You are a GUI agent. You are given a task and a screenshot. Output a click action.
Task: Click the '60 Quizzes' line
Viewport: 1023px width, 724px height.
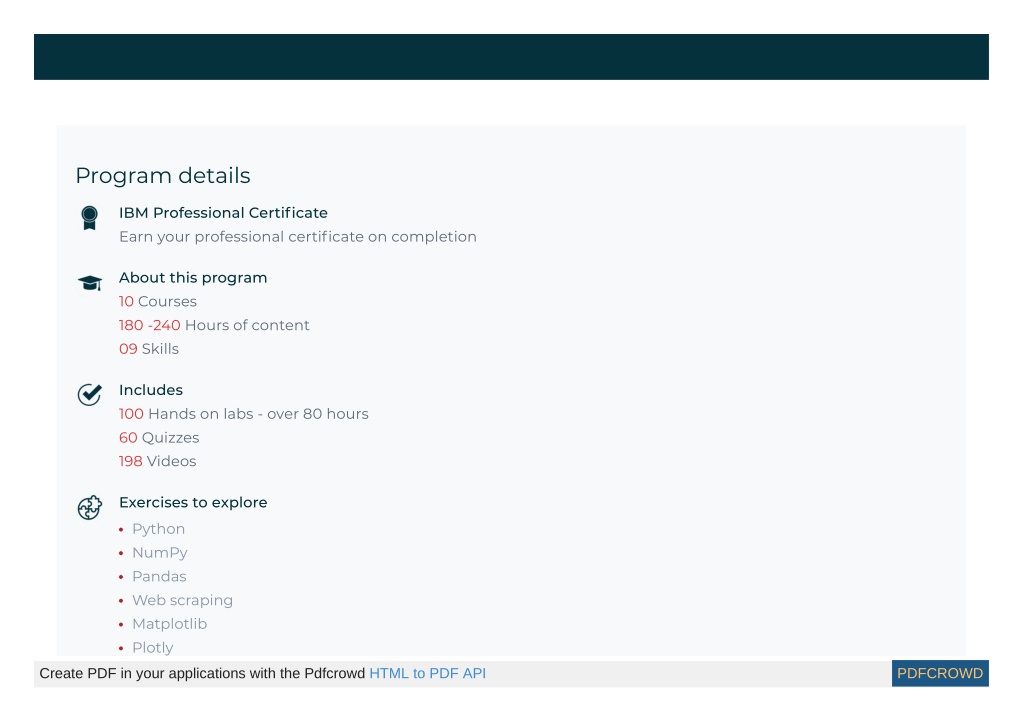tap(159, 438)
